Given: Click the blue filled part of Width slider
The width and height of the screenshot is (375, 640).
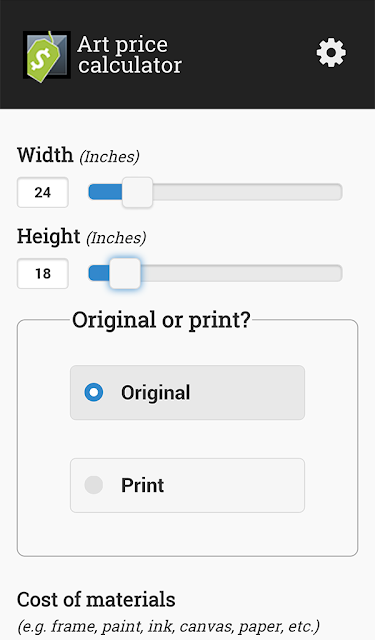Looking at the screenshot, I should (106, 192).
